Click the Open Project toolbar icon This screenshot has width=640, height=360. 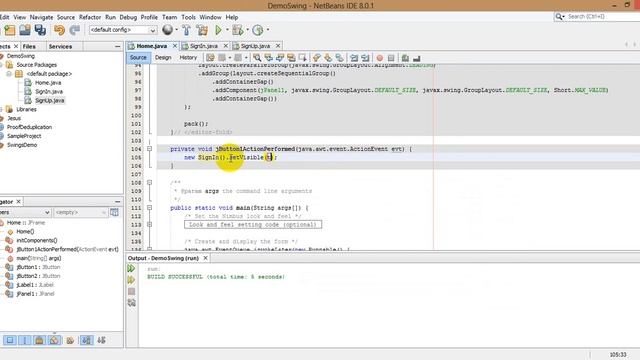click(x=25, y=30)
